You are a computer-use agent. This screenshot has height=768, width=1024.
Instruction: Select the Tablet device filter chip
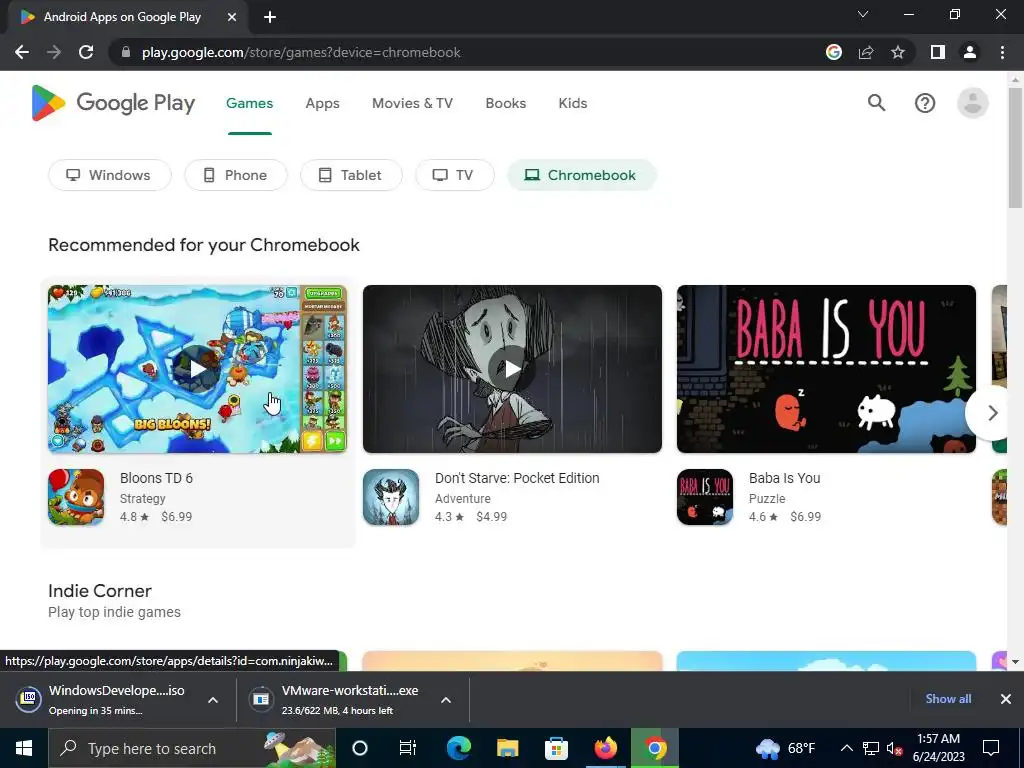point(351,175)
